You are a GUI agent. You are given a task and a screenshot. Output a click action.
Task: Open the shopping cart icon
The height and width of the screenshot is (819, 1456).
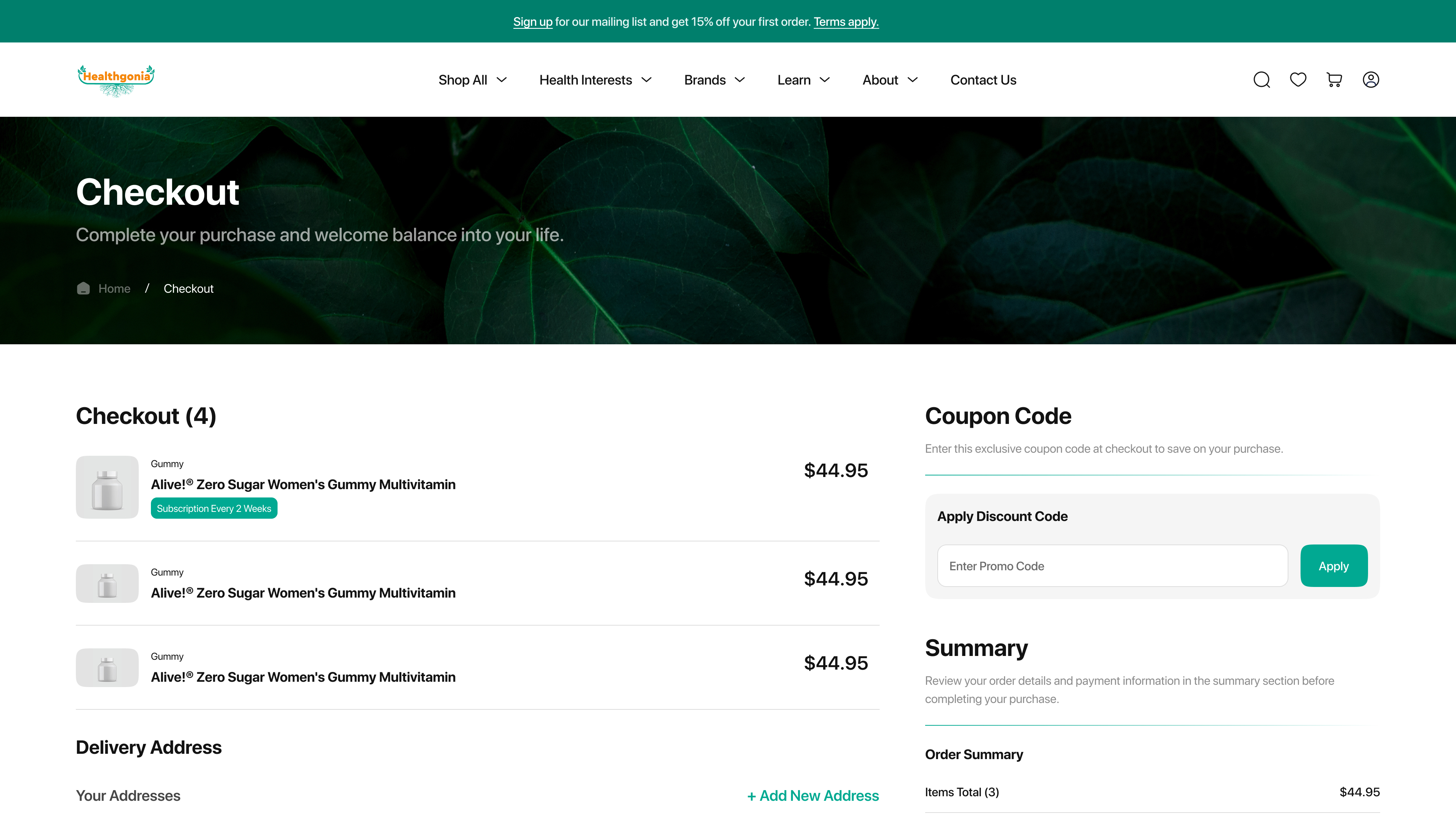(x=1334, y=80)
